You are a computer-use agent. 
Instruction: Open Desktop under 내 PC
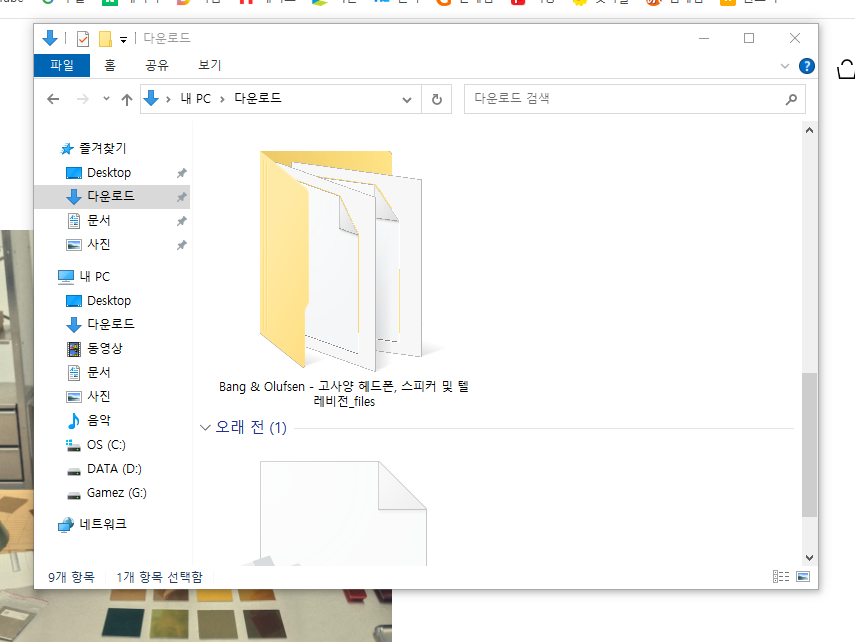pyautogui.click(x=109, y=301)
